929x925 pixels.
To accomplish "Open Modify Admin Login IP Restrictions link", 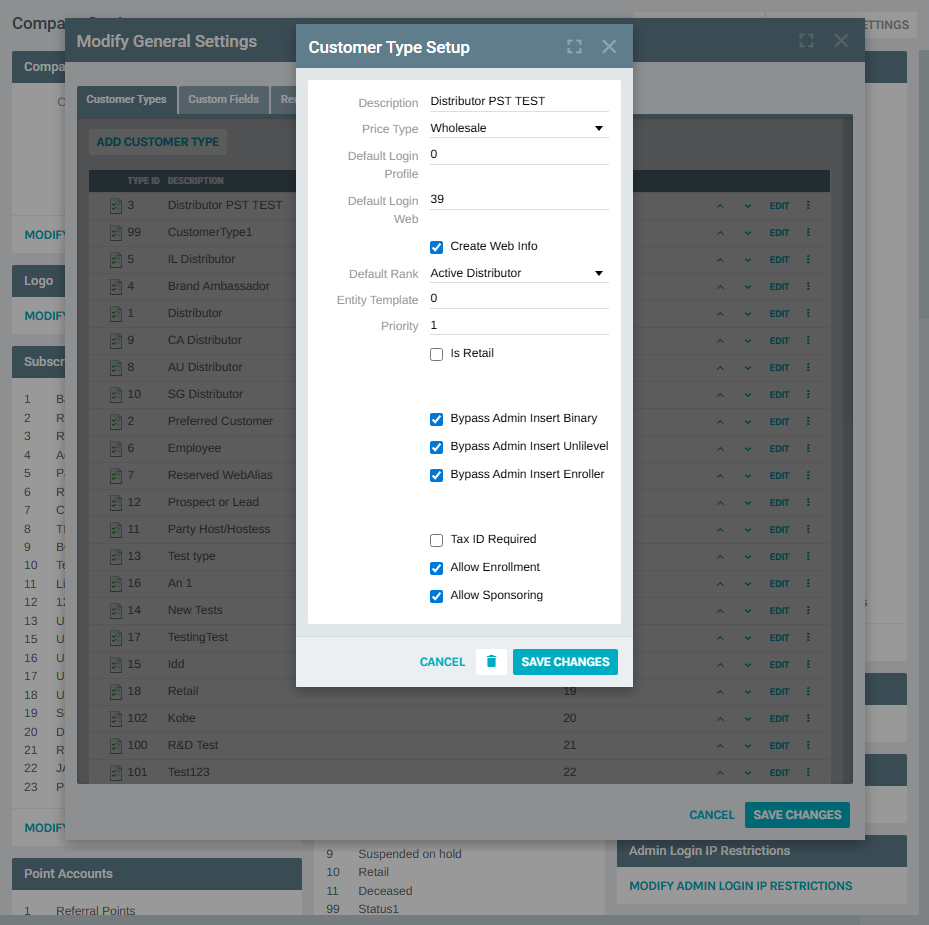I will pos(741,886).
